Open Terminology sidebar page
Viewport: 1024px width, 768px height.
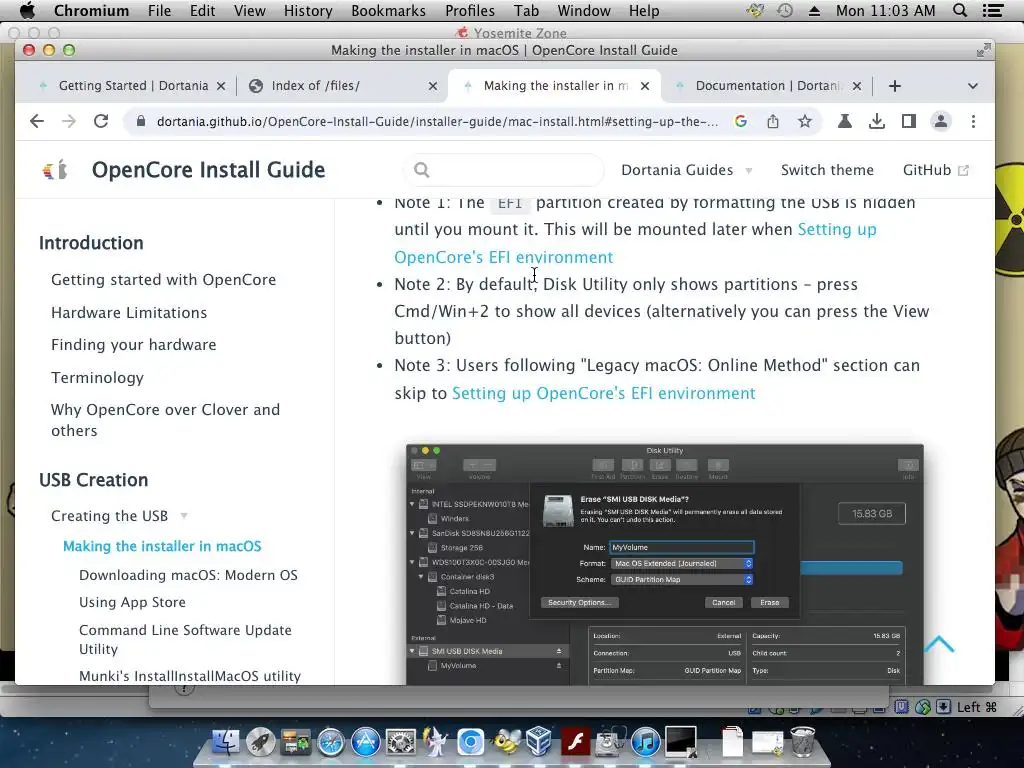(x=97, y=377)
